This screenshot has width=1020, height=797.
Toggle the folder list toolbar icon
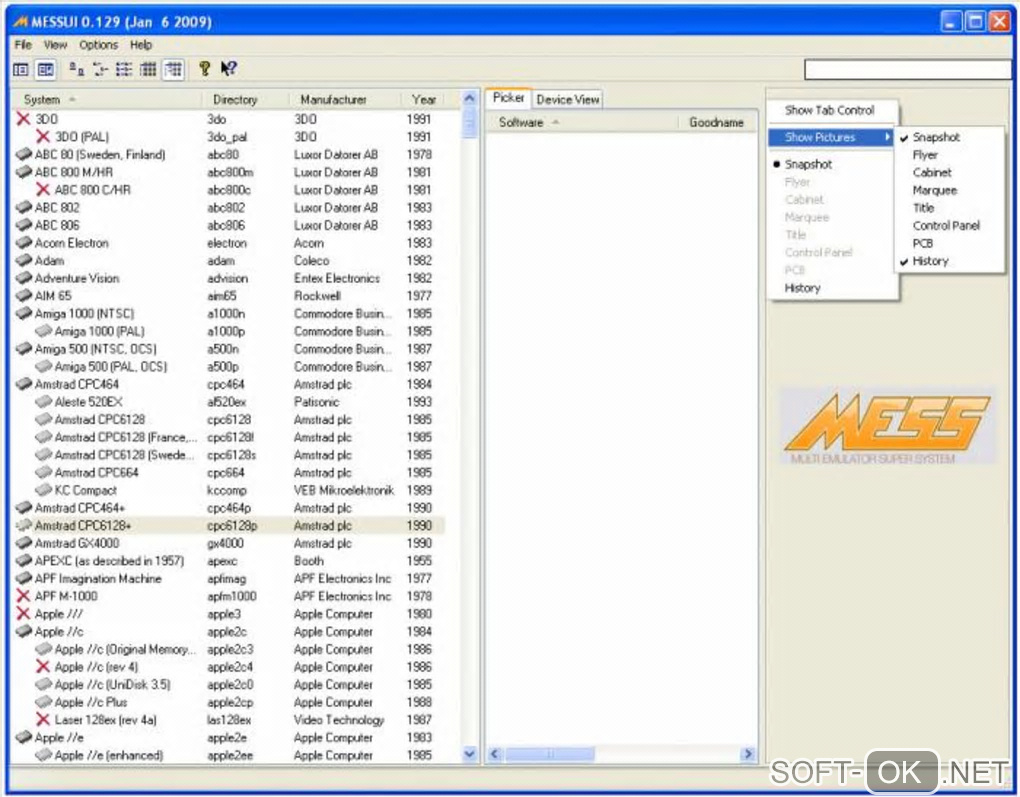click(21, 69)
